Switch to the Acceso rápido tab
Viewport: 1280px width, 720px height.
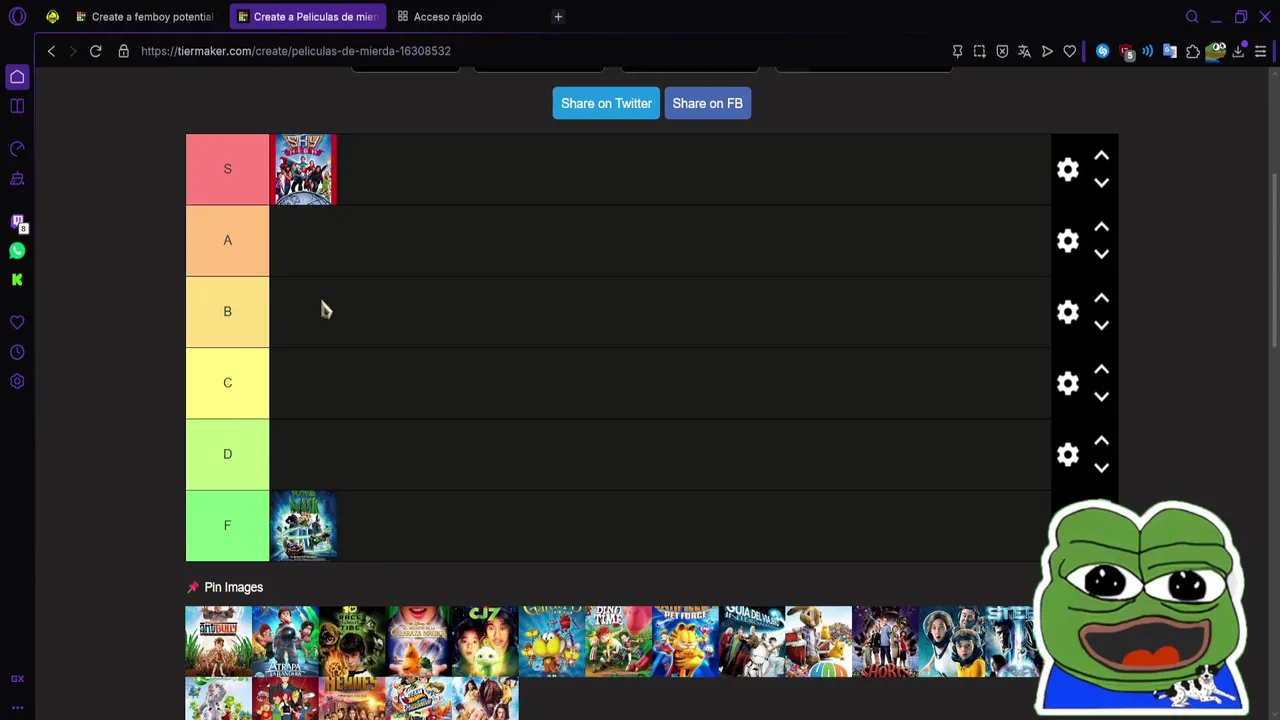click(440, 17)
